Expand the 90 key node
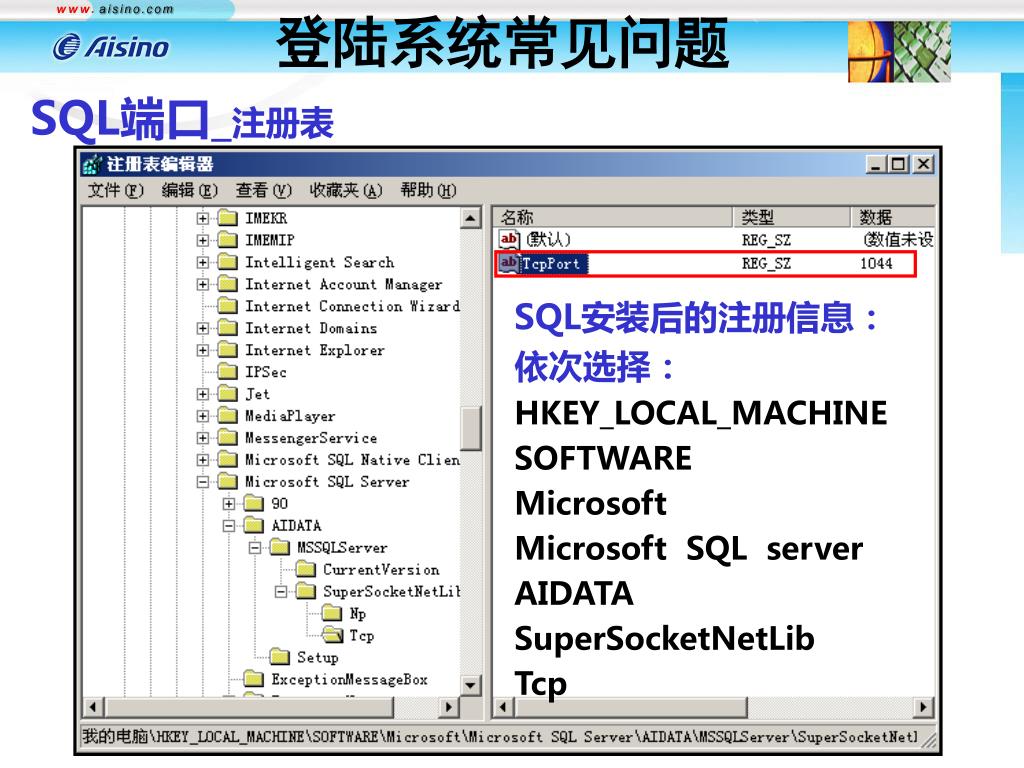 229,504
